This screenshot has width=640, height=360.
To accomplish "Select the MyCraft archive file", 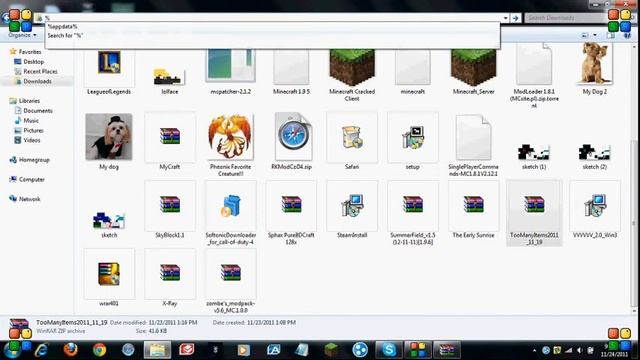I will [x=170, y=137].
